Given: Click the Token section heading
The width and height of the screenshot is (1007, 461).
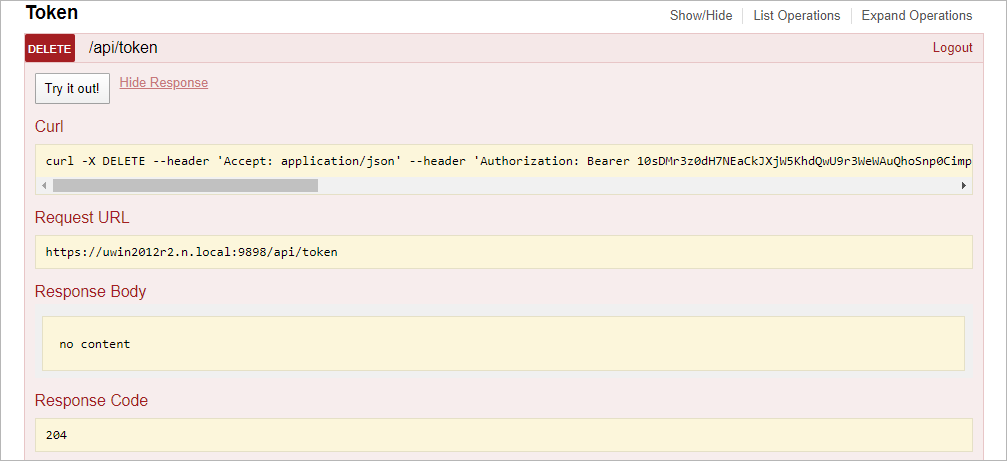Looking at the screenshot, I should click(52, 12).
